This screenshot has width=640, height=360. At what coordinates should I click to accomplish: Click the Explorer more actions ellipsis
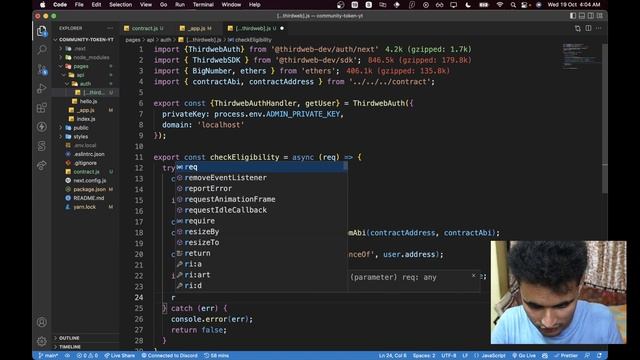[110, 28]
